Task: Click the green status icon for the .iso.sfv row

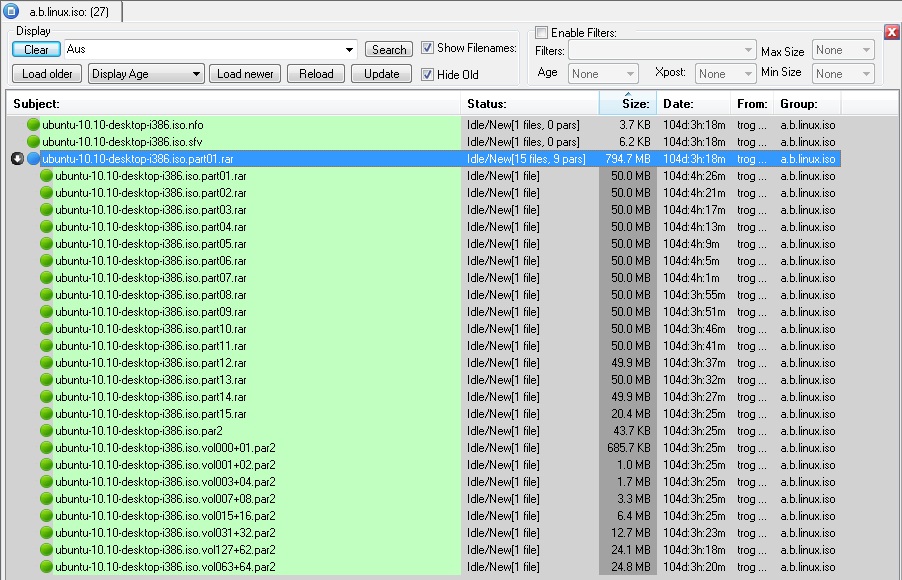Action: pyautogui.click(x=33, y=142)
